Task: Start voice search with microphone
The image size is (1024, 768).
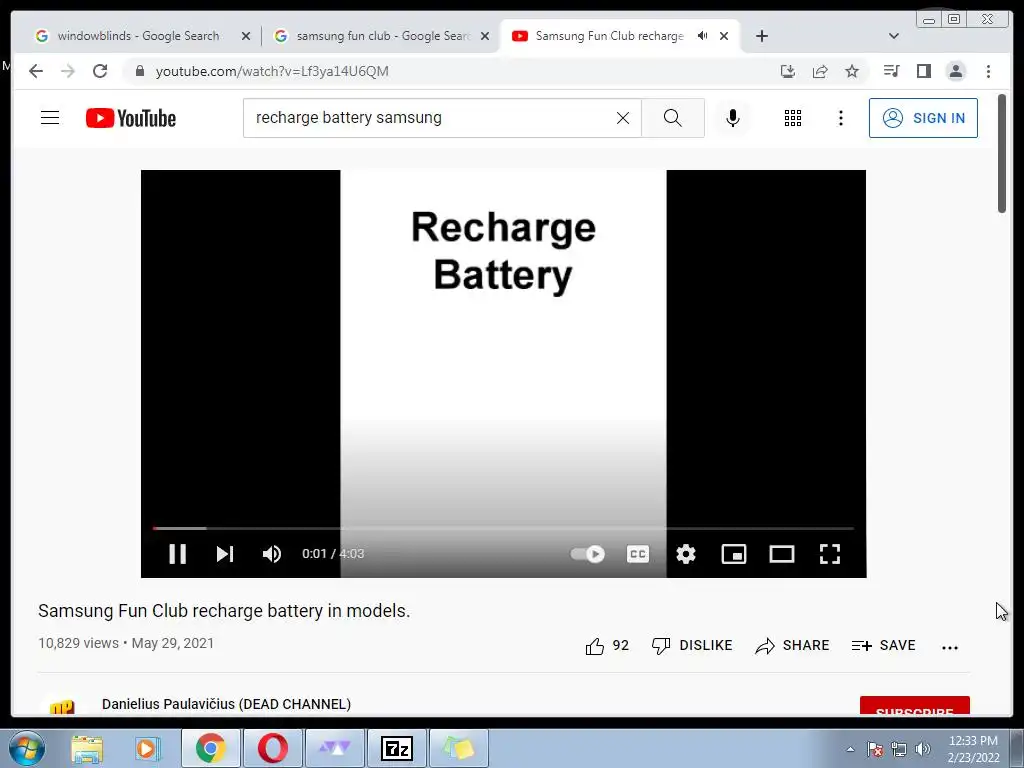Action: tap(733, 118)
